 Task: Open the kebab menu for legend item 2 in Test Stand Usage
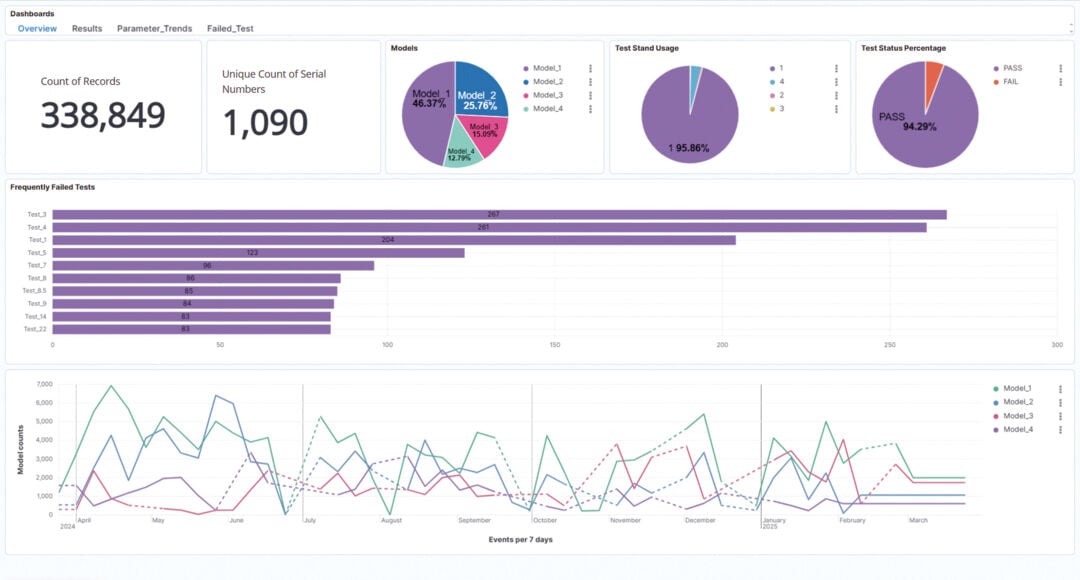tap(837, 97)
